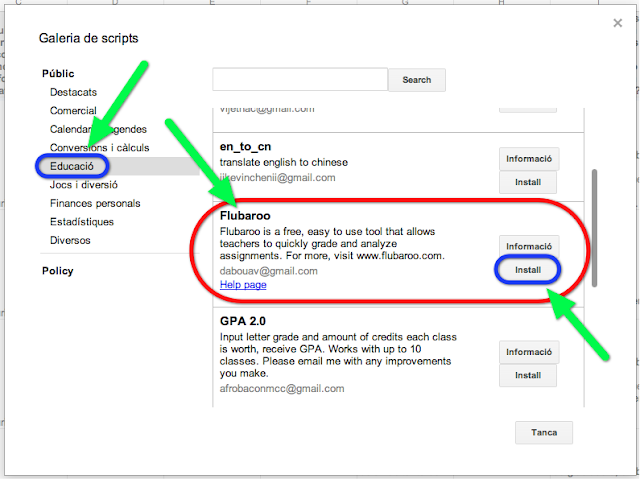Screen dimensions: 640x479
Task: Click Informació for en_to_cn script
Action: click(x=529, y=159)
